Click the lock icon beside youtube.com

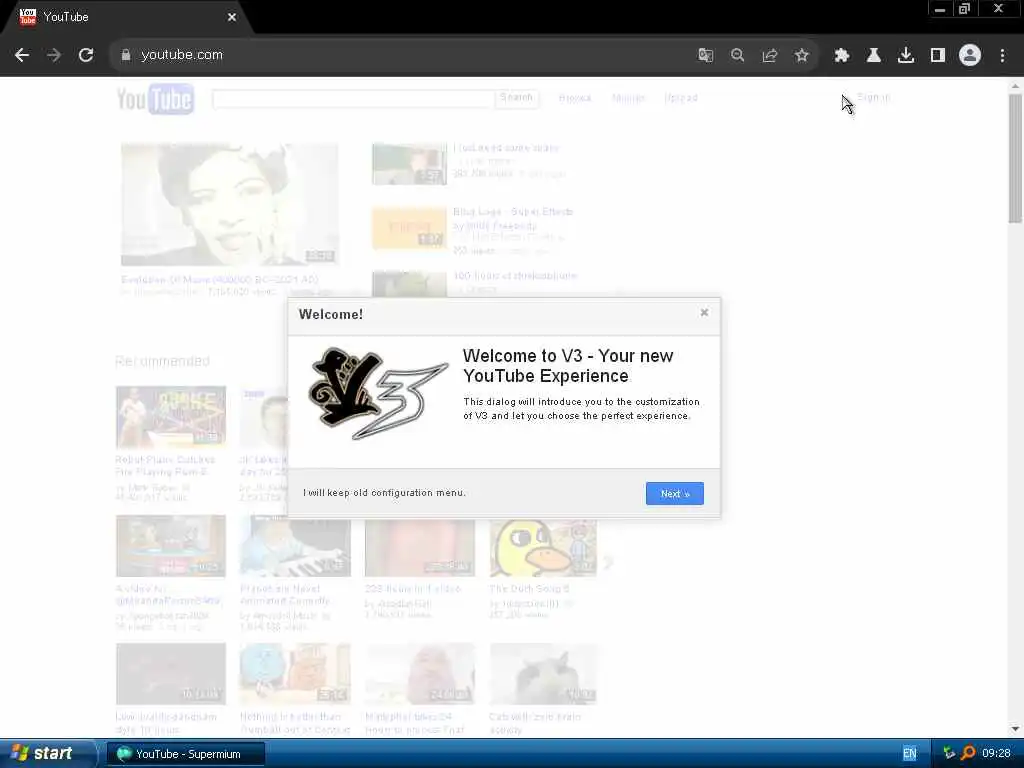click(x=126, y=56)
